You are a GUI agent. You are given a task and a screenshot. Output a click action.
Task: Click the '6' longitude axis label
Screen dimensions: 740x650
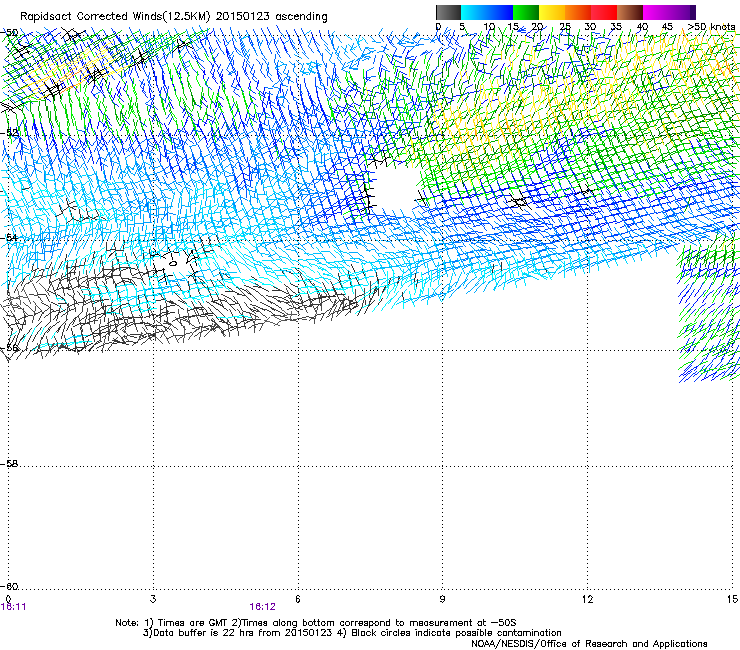(x=298, y=599)
